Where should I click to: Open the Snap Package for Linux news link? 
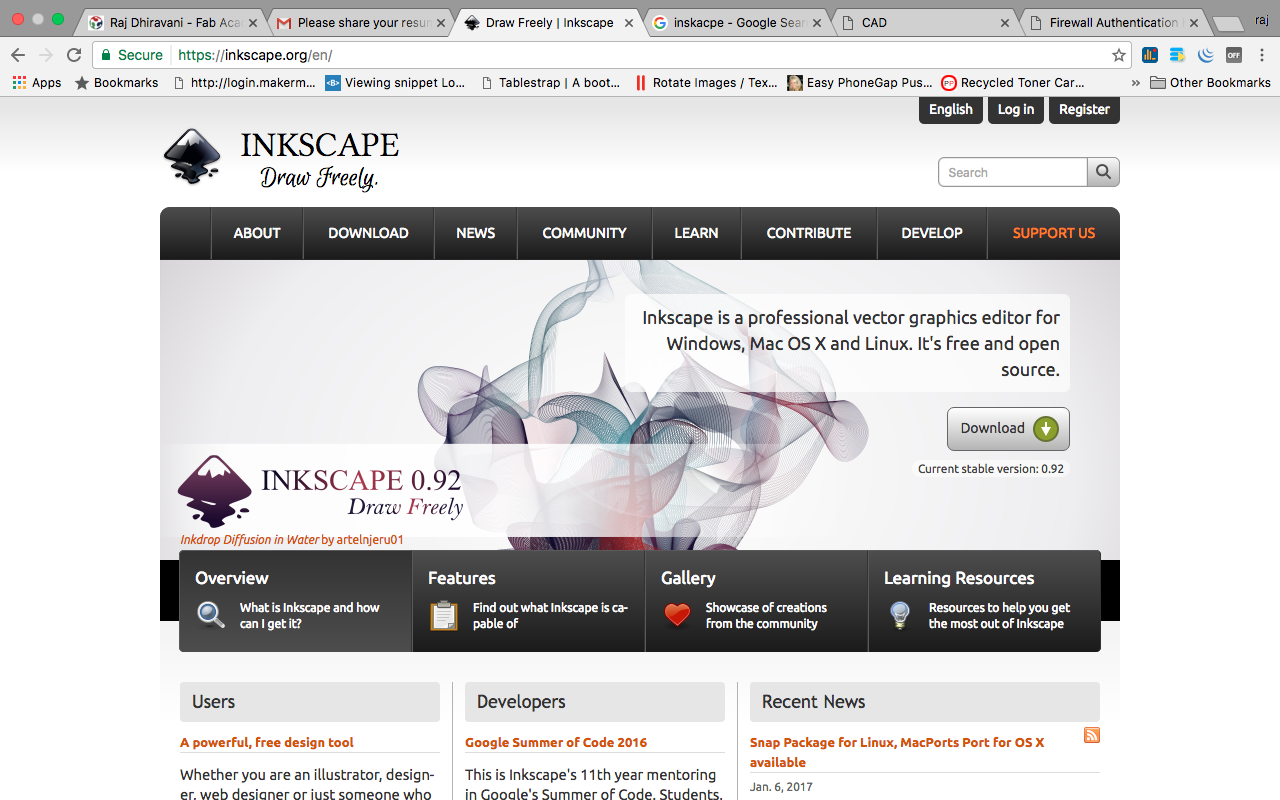click(x=897, y=752)
